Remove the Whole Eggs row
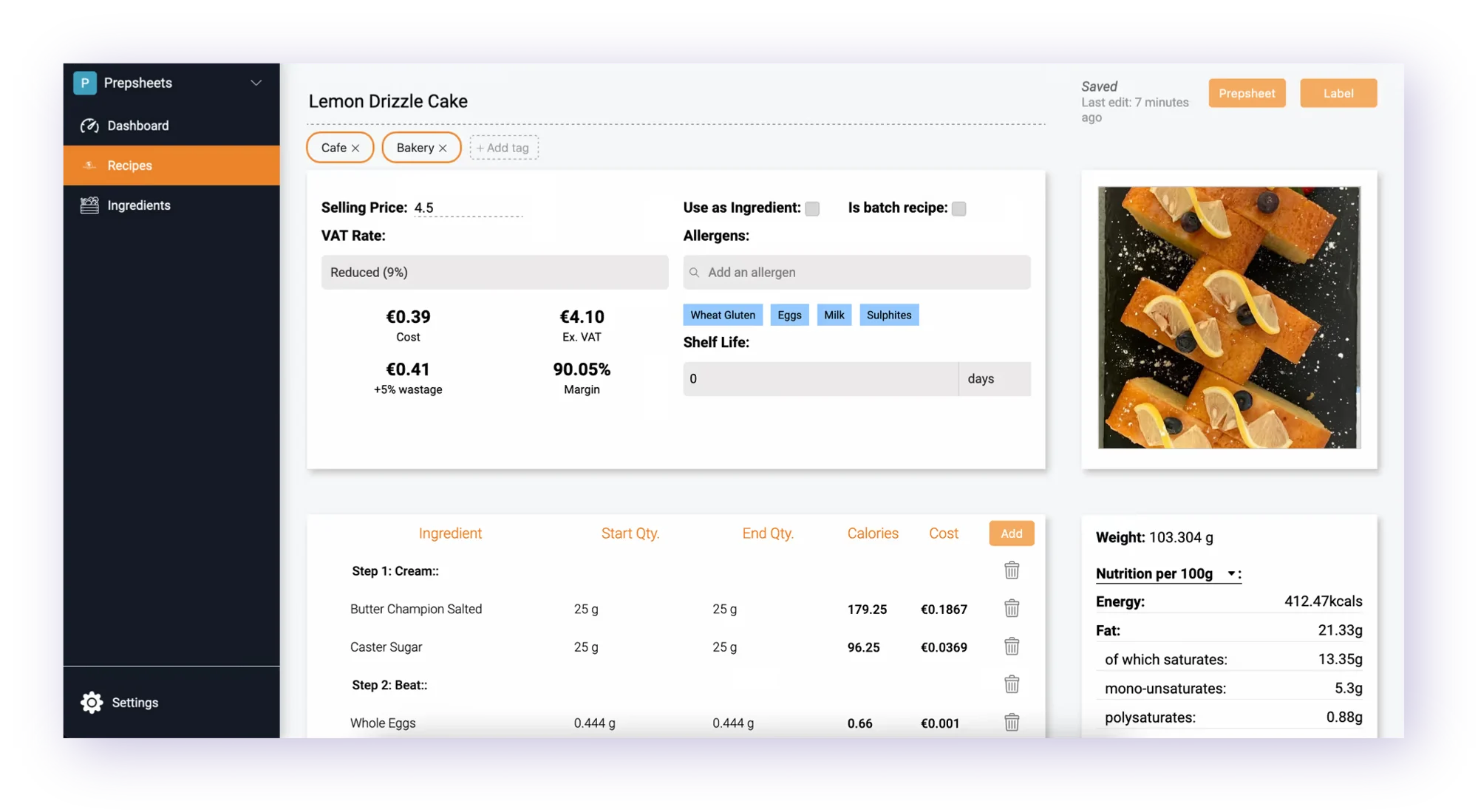 click(x=1012, y=723)
